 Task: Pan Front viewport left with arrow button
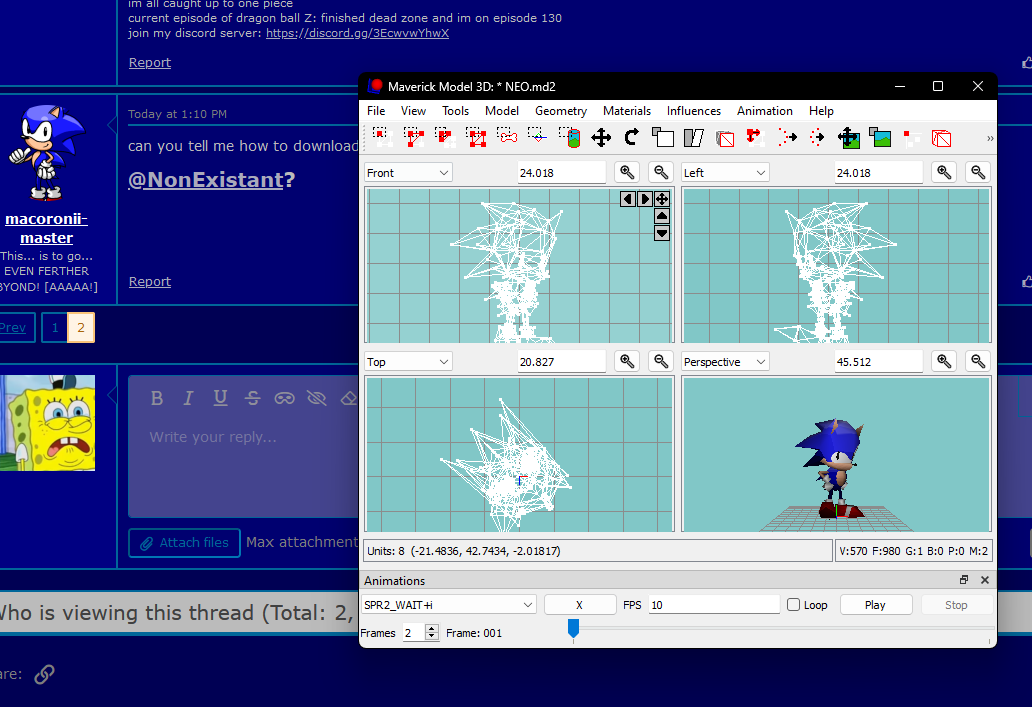(x=628, y=199)
